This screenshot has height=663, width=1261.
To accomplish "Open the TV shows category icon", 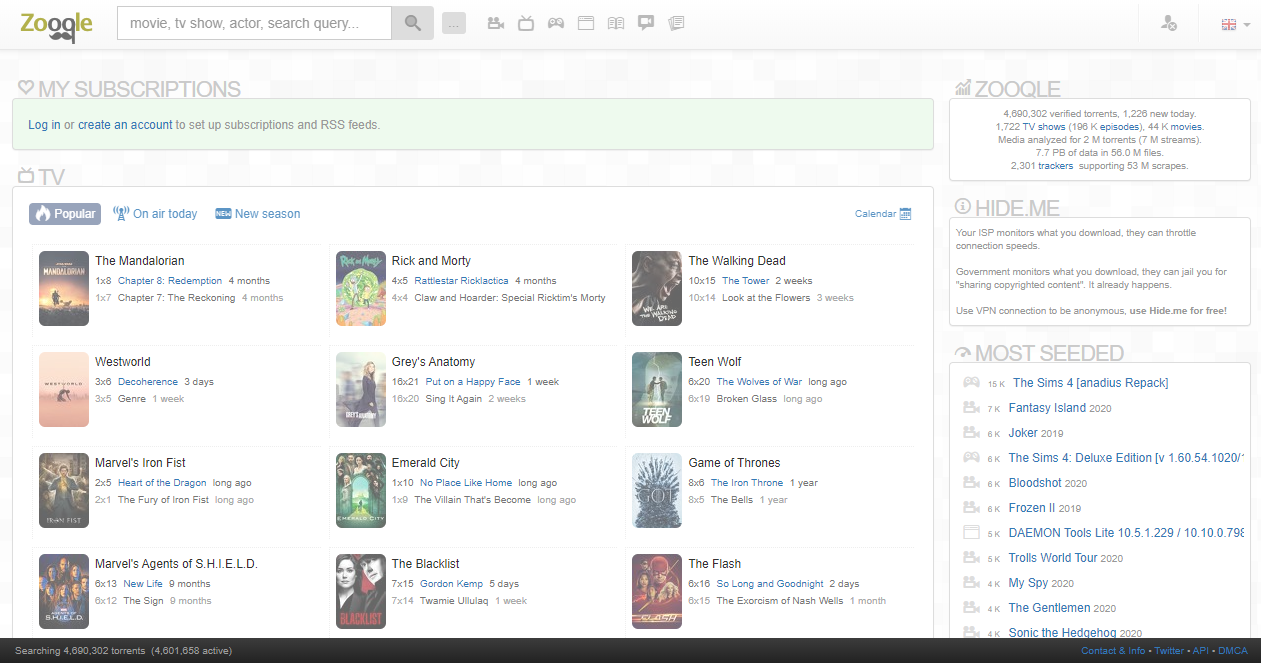I will click(x=525, y=23).
